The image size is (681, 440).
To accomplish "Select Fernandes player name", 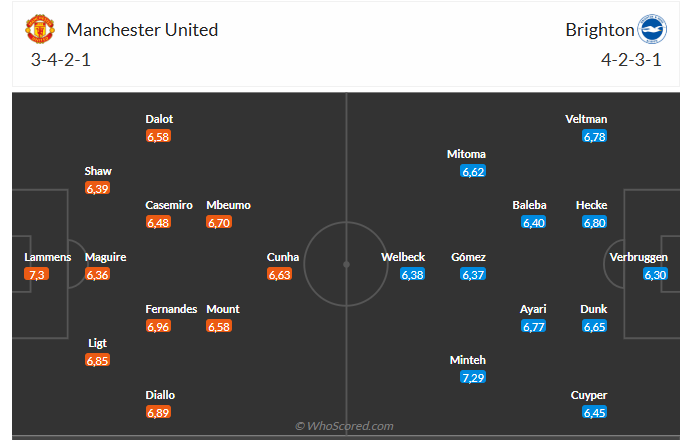I will coord(172,309).
